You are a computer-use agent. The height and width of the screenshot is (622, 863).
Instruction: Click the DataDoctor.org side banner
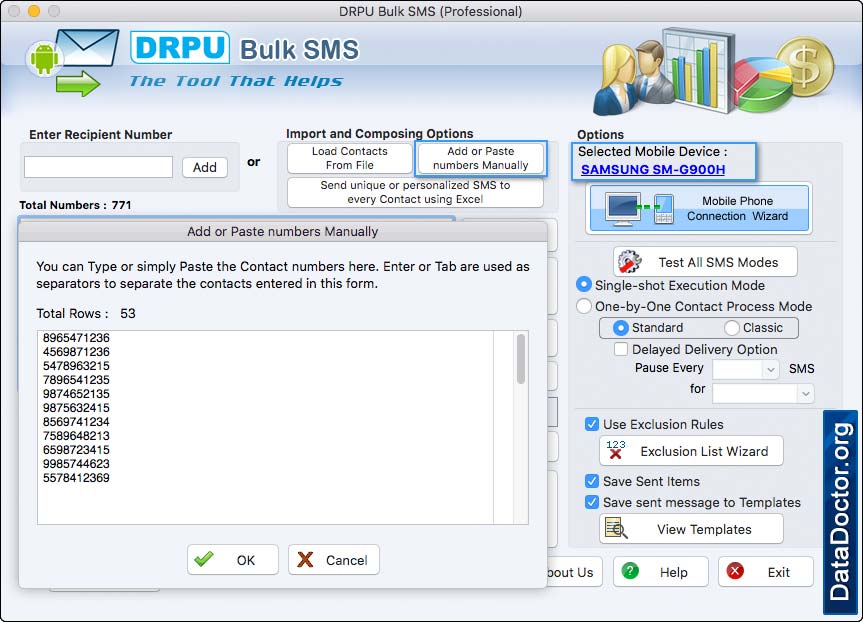[840, 512]
